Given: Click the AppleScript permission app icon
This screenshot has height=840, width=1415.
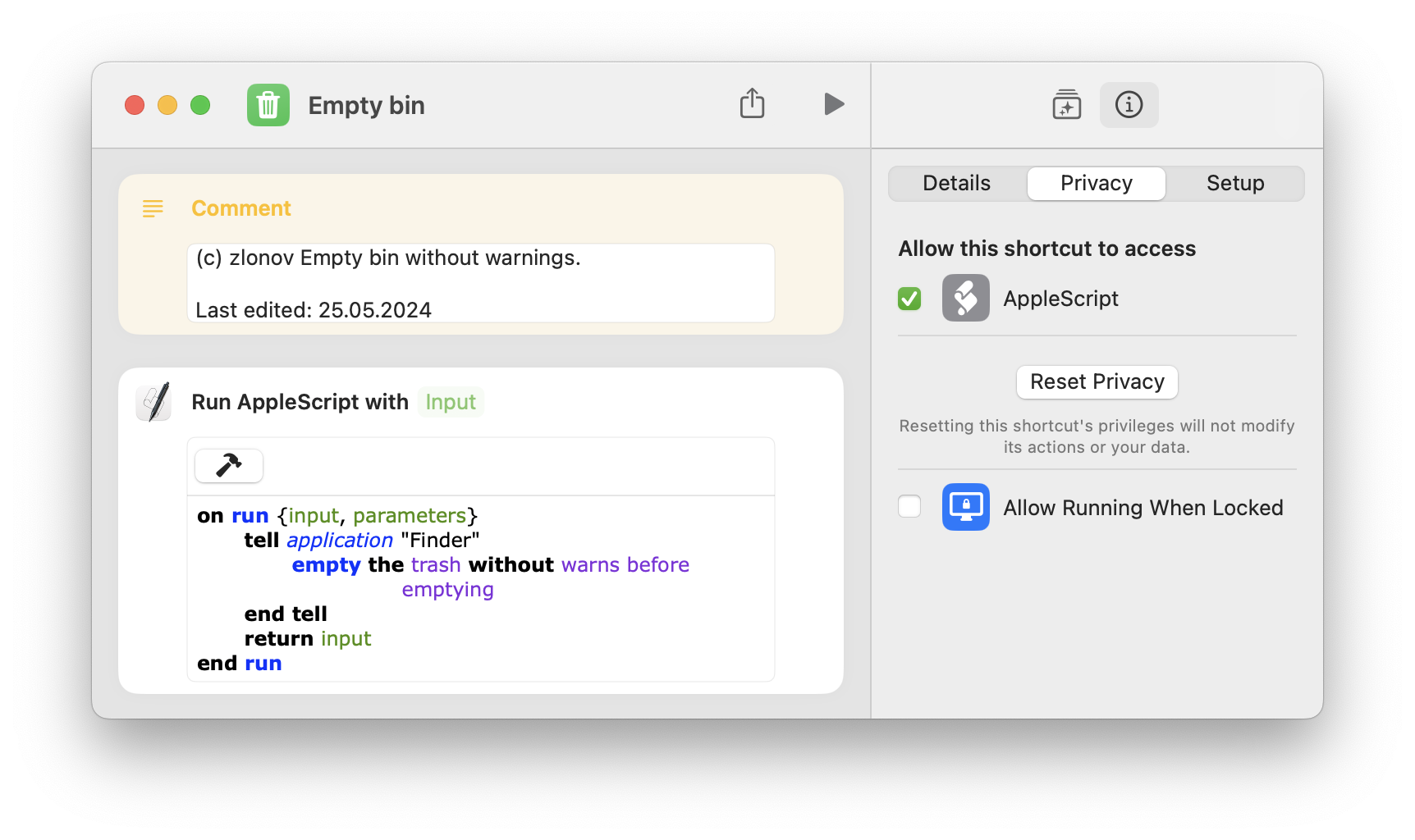Looking at the screenshot, I should point(965,299).
